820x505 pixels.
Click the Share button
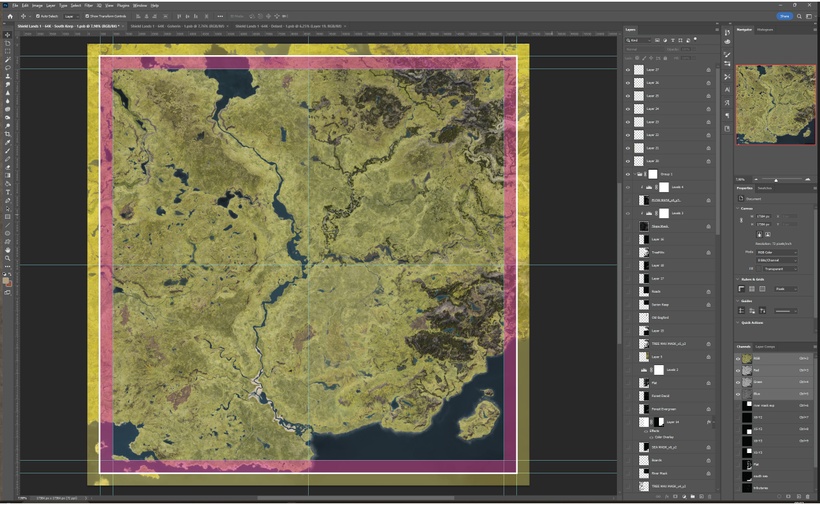783,16
